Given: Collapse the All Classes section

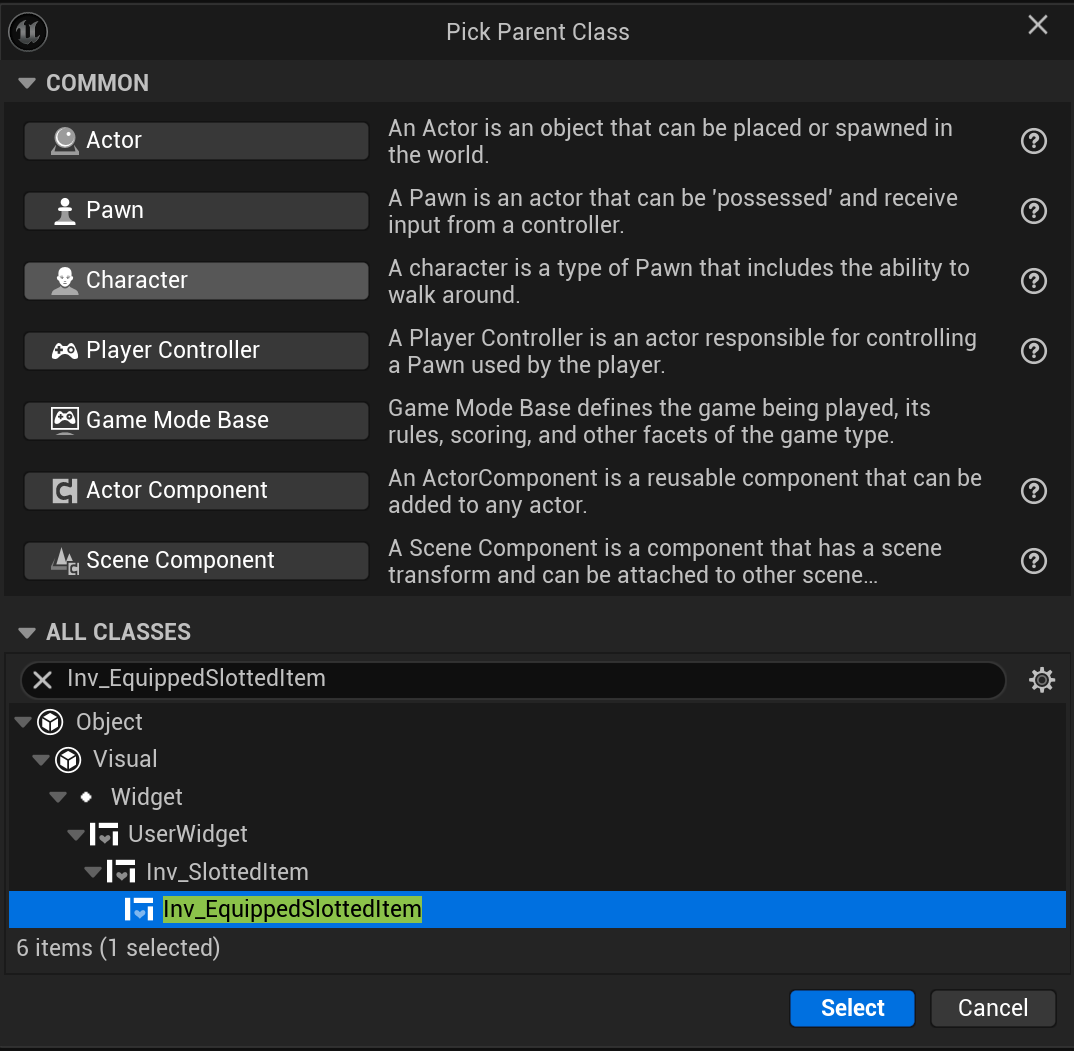Looking at the screenshot, I should (27, 632).
